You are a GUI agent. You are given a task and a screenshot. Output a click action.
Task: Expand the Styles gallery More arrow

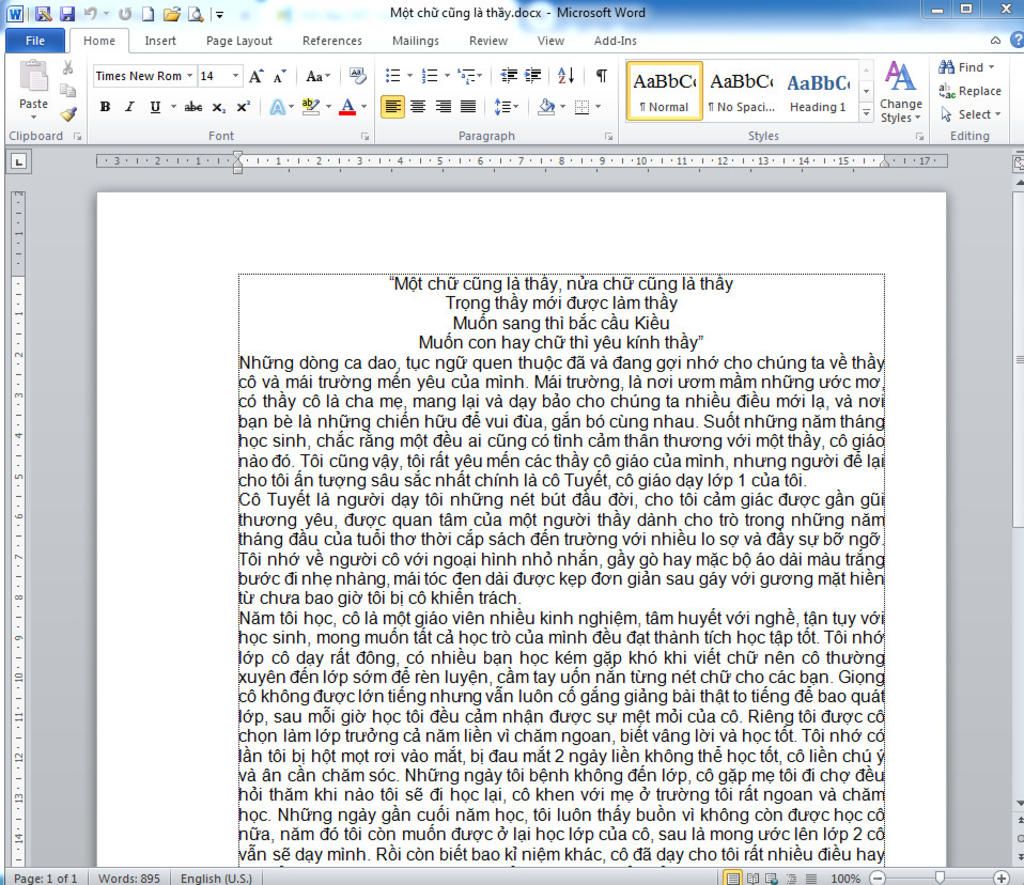point(866,113)
